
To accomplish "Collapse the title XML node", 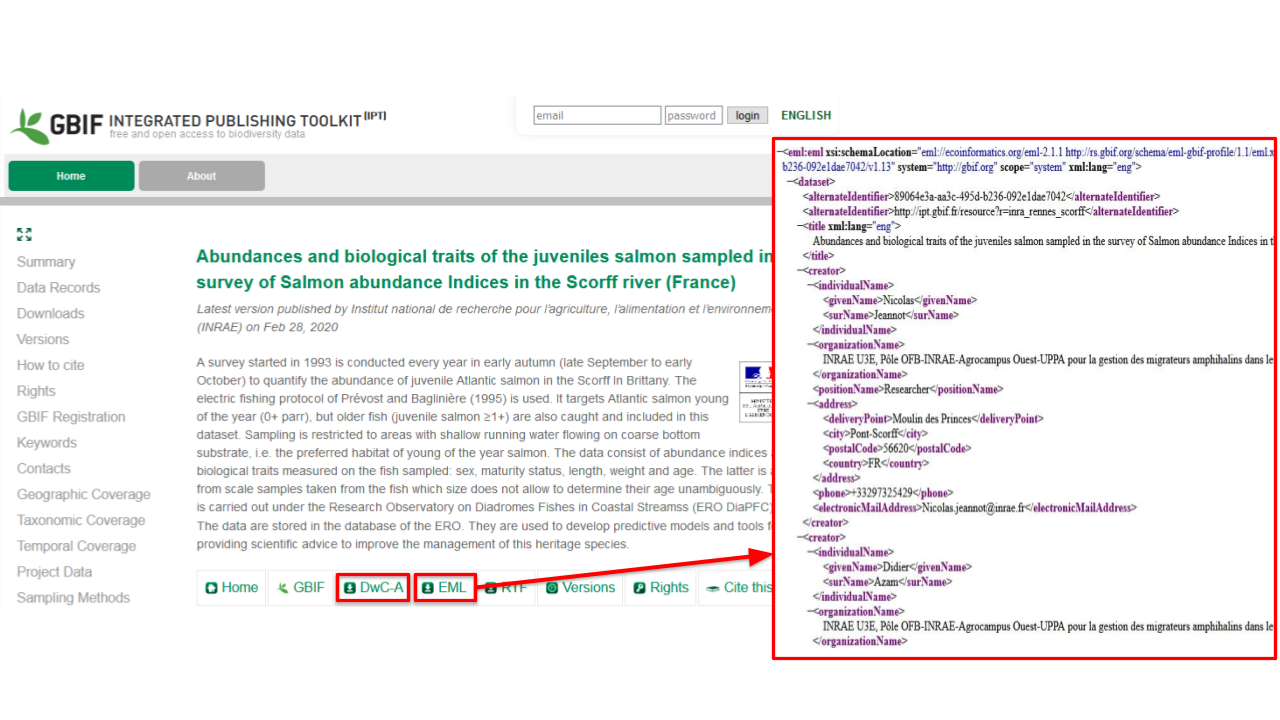I will [799, 226].
